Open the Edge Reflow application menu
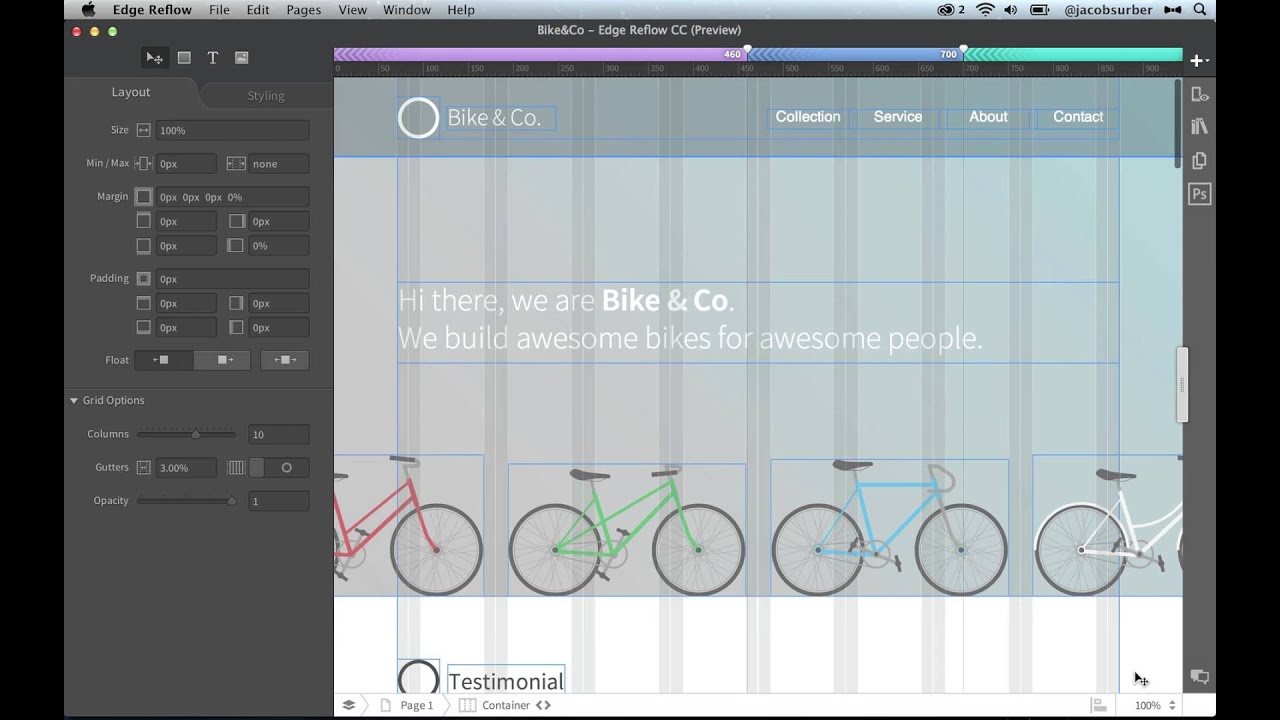This screenshot has width=1280, height=720. [153, 10]
